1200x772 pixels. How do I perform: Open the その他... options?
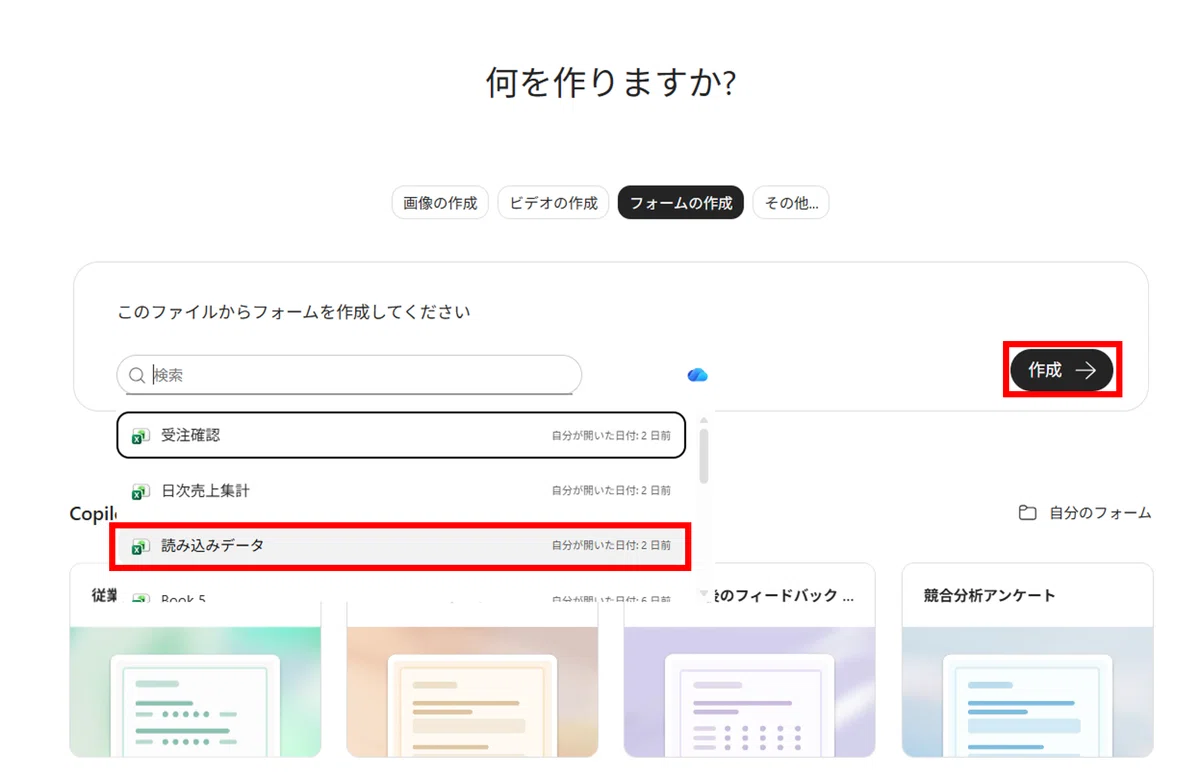[x=791, y=203]
